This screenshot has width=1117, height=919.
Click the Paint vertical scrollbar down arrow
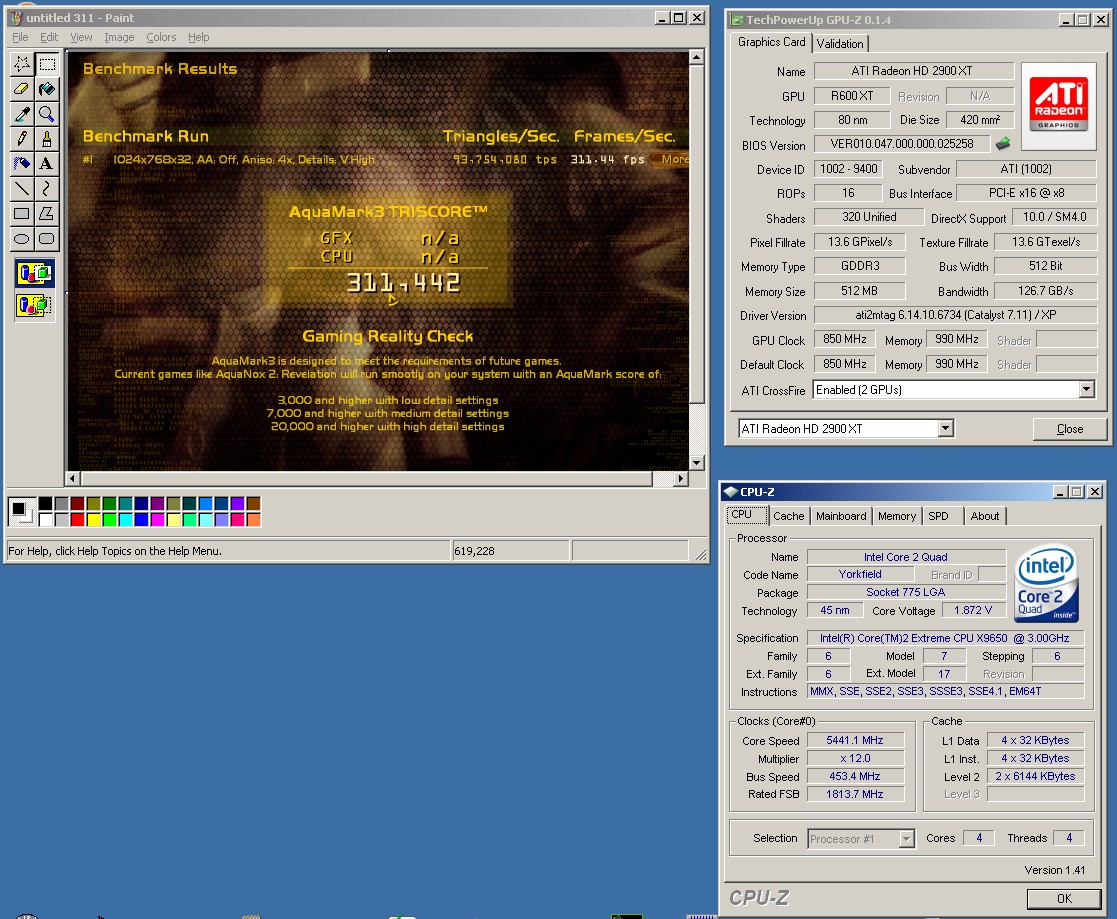point(697,463)
